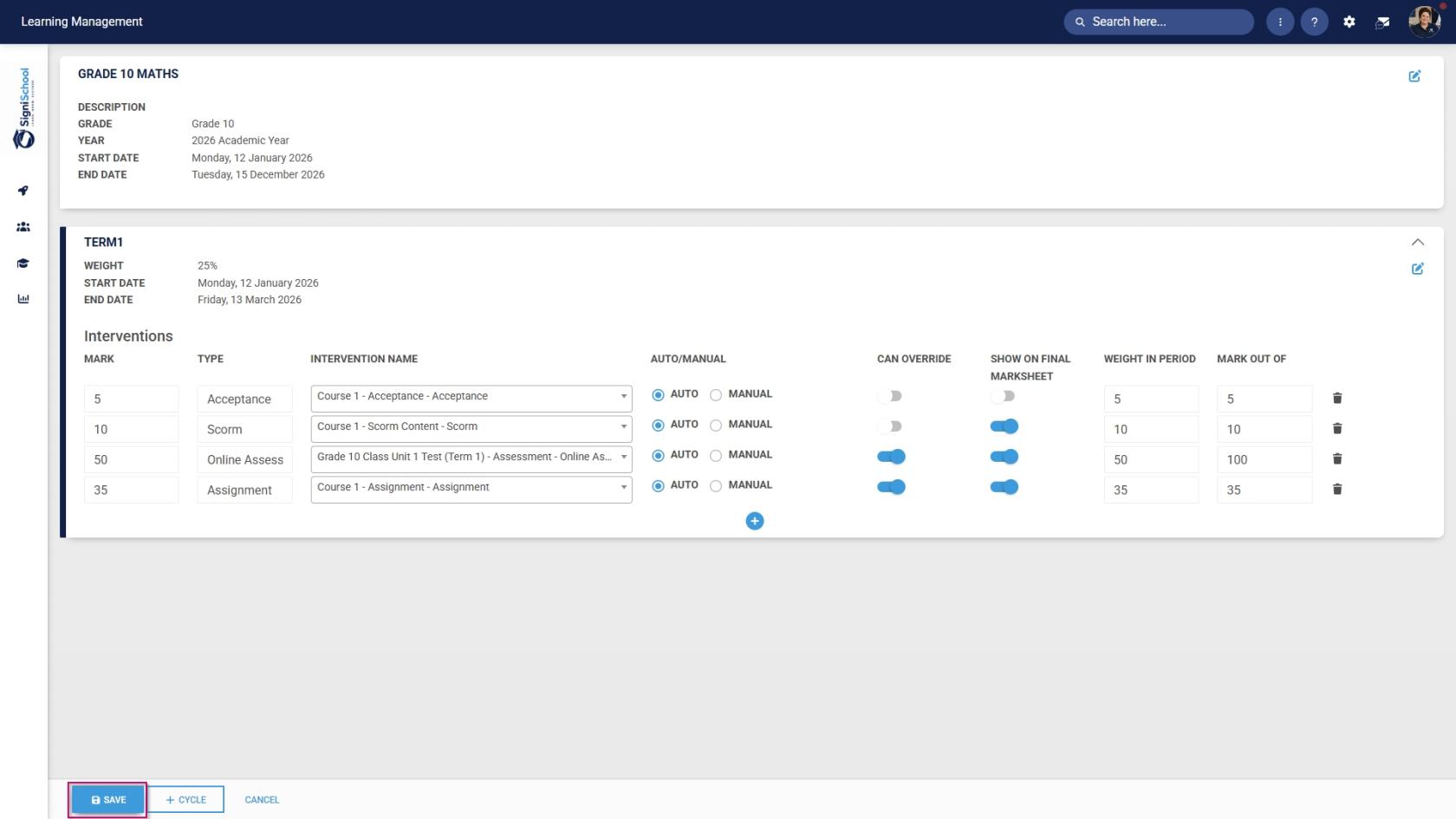Open the bar chart reports sidebar icon

[23, 299]
